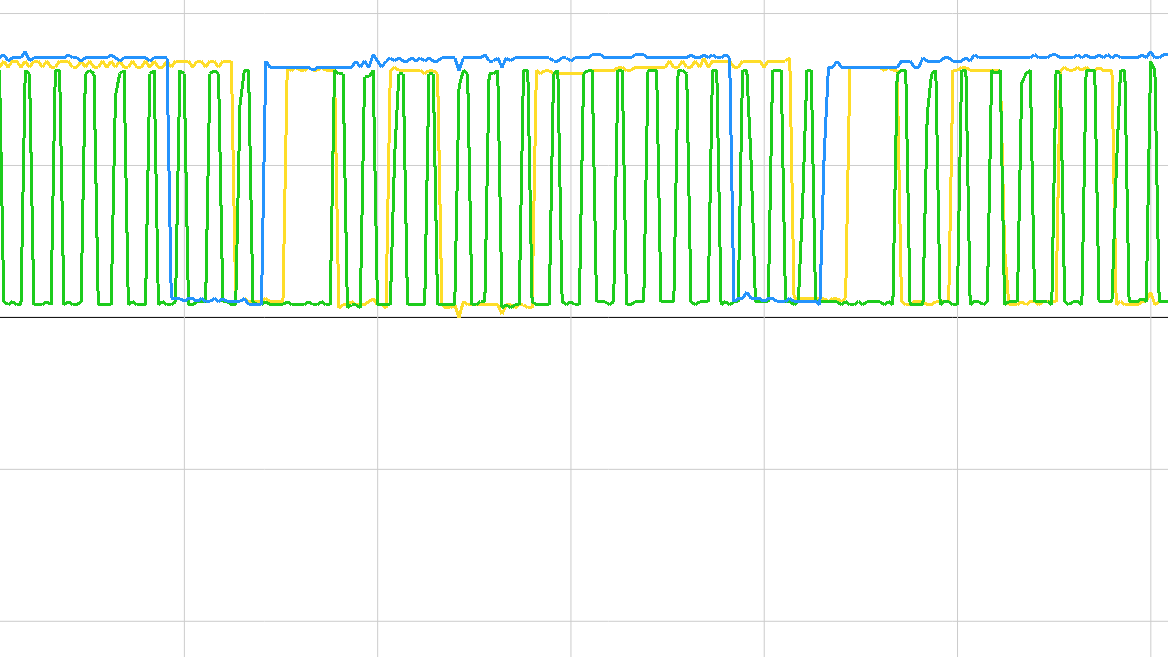
Task: Click the second falling edge of the blue trace
Action: pyautogui.click(x=732, y=180)
